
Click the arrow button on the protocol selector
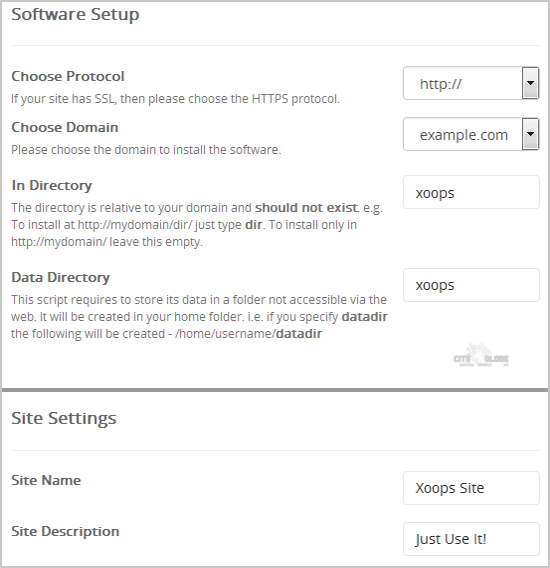click(x=530, y=83)
